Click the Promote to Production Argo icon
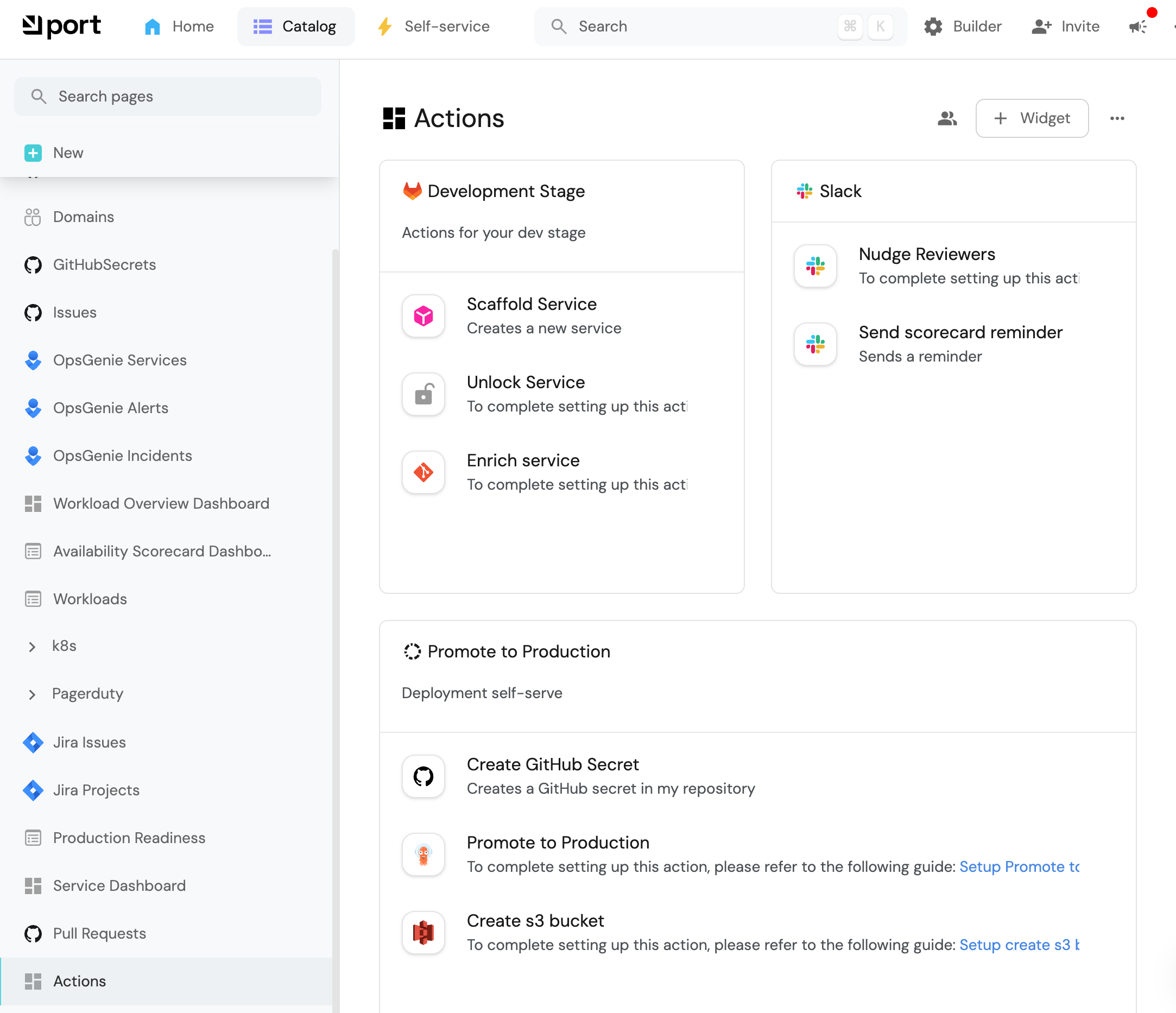 click(x=423, y=854)
